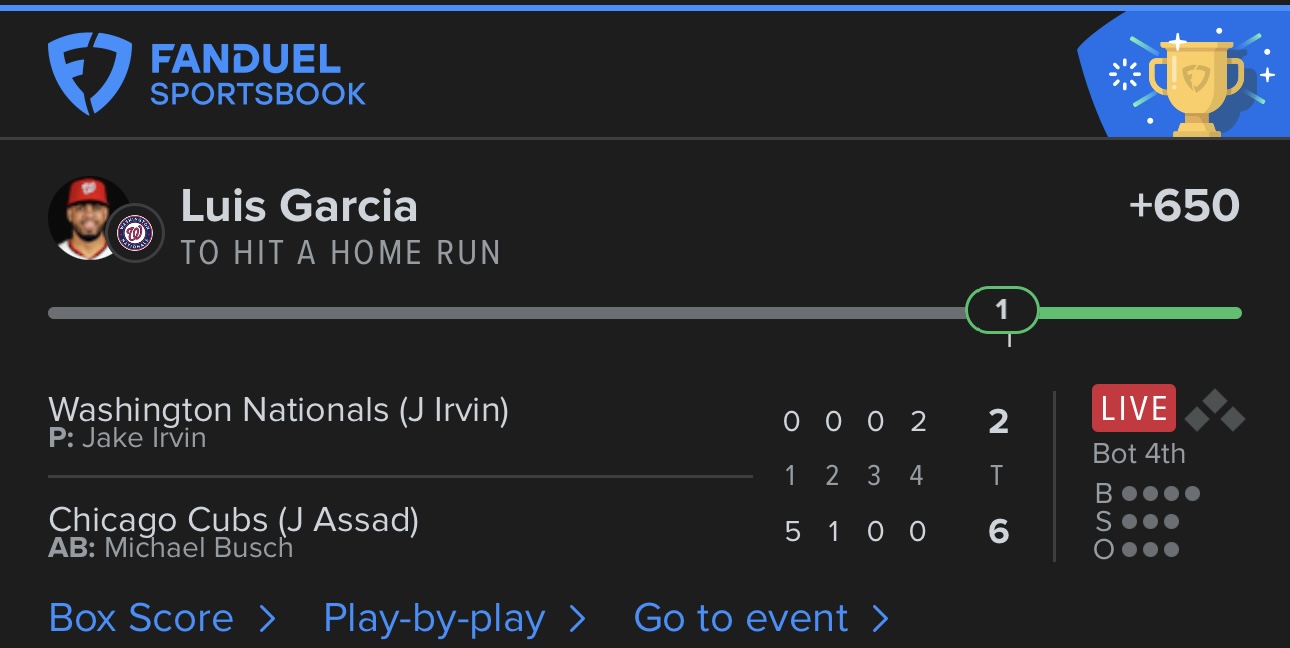Open the Play-by-play link
This screenshot has height=648, width=1290.
(434, 618)
